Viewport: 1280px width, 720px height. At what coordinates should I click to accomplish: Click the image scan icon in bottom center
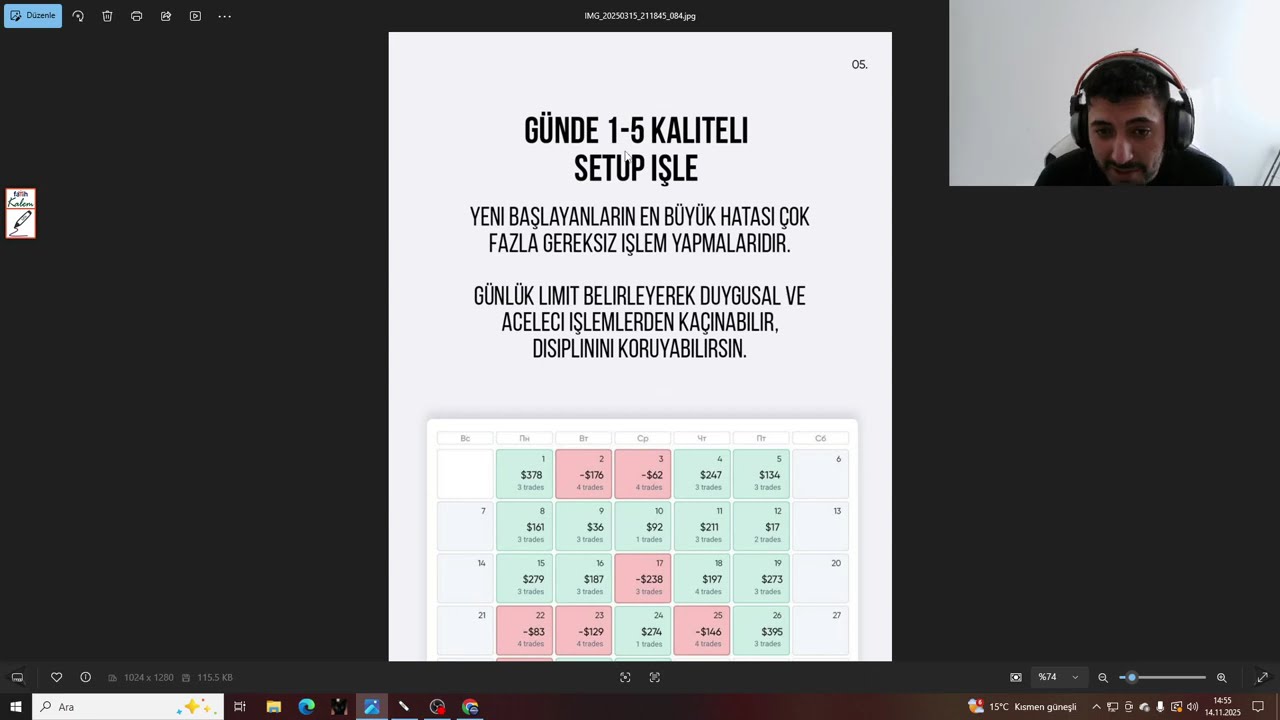(625, 677)
